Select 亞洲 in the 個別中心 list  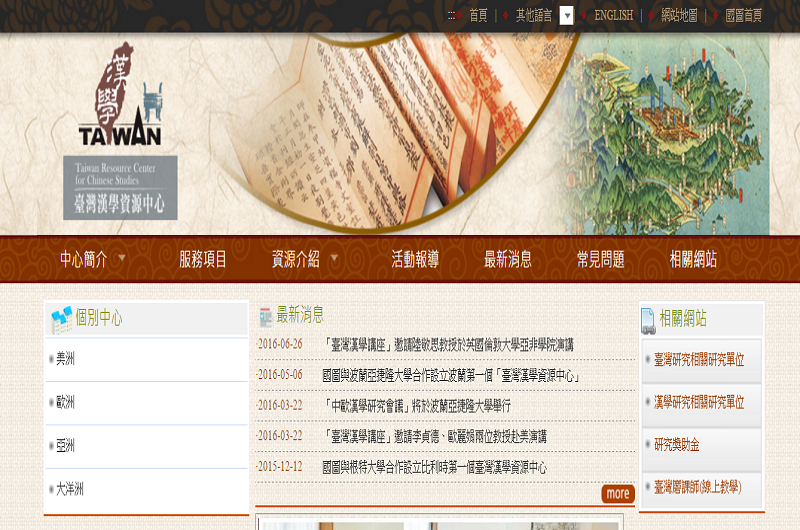[x=65, y=446]
